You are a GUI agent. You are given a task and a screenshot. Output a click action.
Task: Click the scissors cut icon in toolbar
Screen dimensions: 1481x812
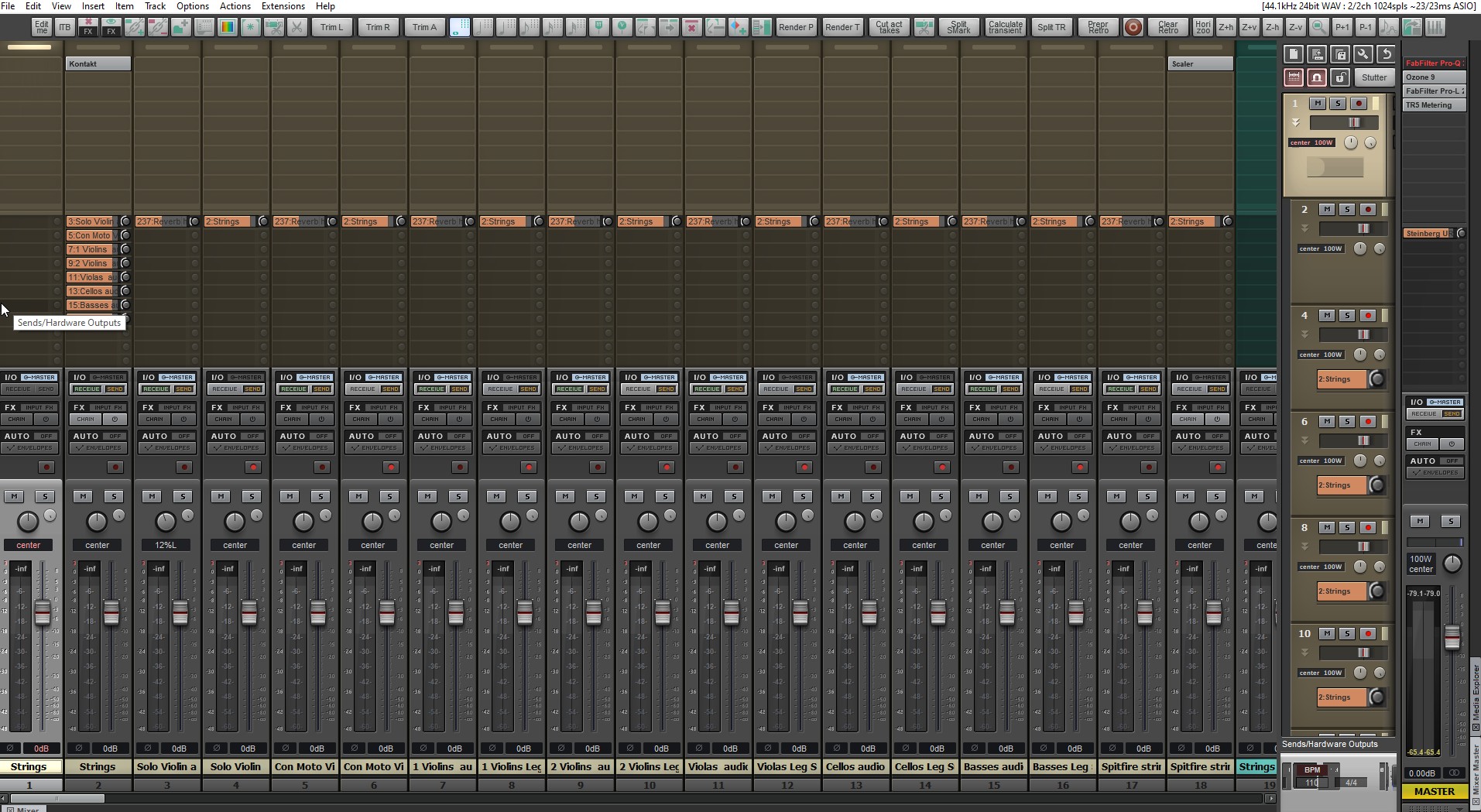tap(297, 27)
